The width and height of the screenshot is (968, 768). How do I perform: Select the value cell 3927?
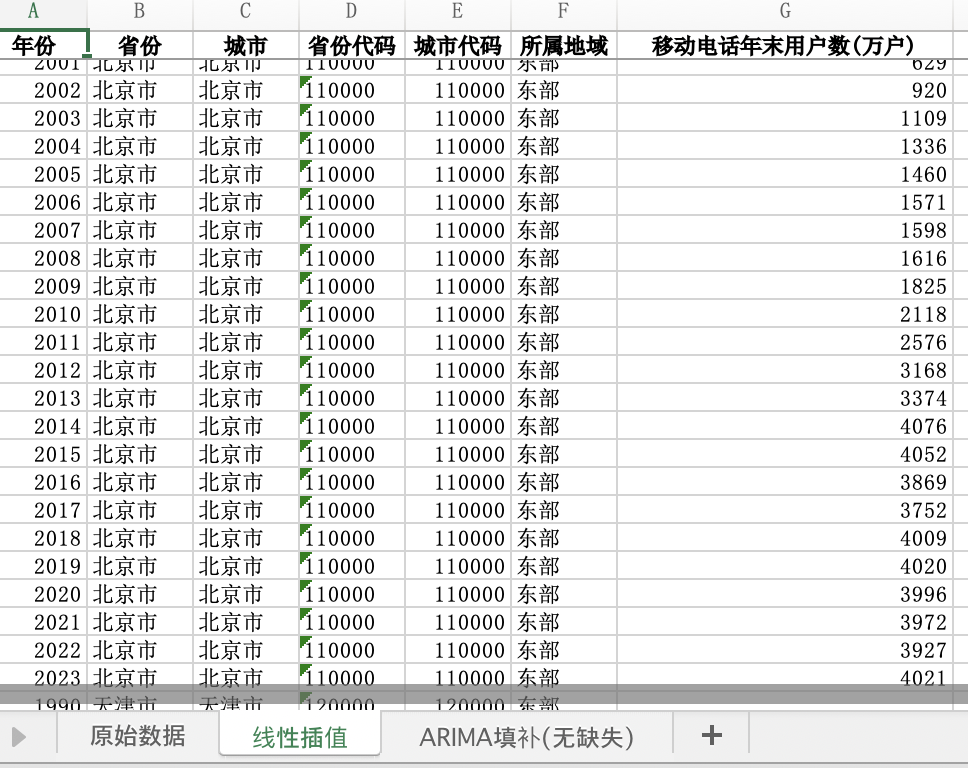785,650
